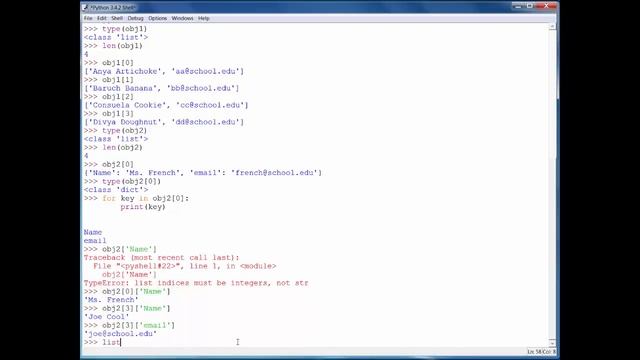
Task: Open the Options menu
Action: click(x=158, y=18)
